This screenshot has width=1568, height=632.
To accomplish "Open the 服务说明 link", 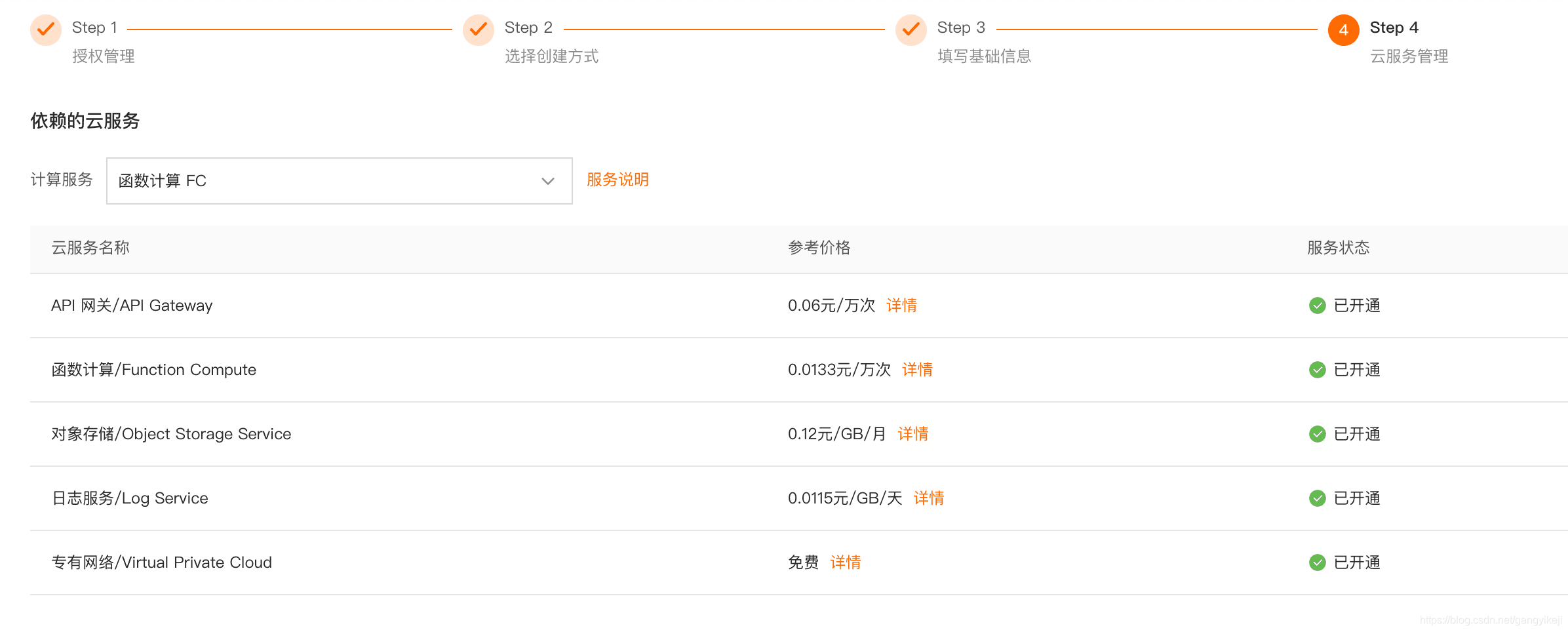I will pyautogui.click(x=617, y=180).
